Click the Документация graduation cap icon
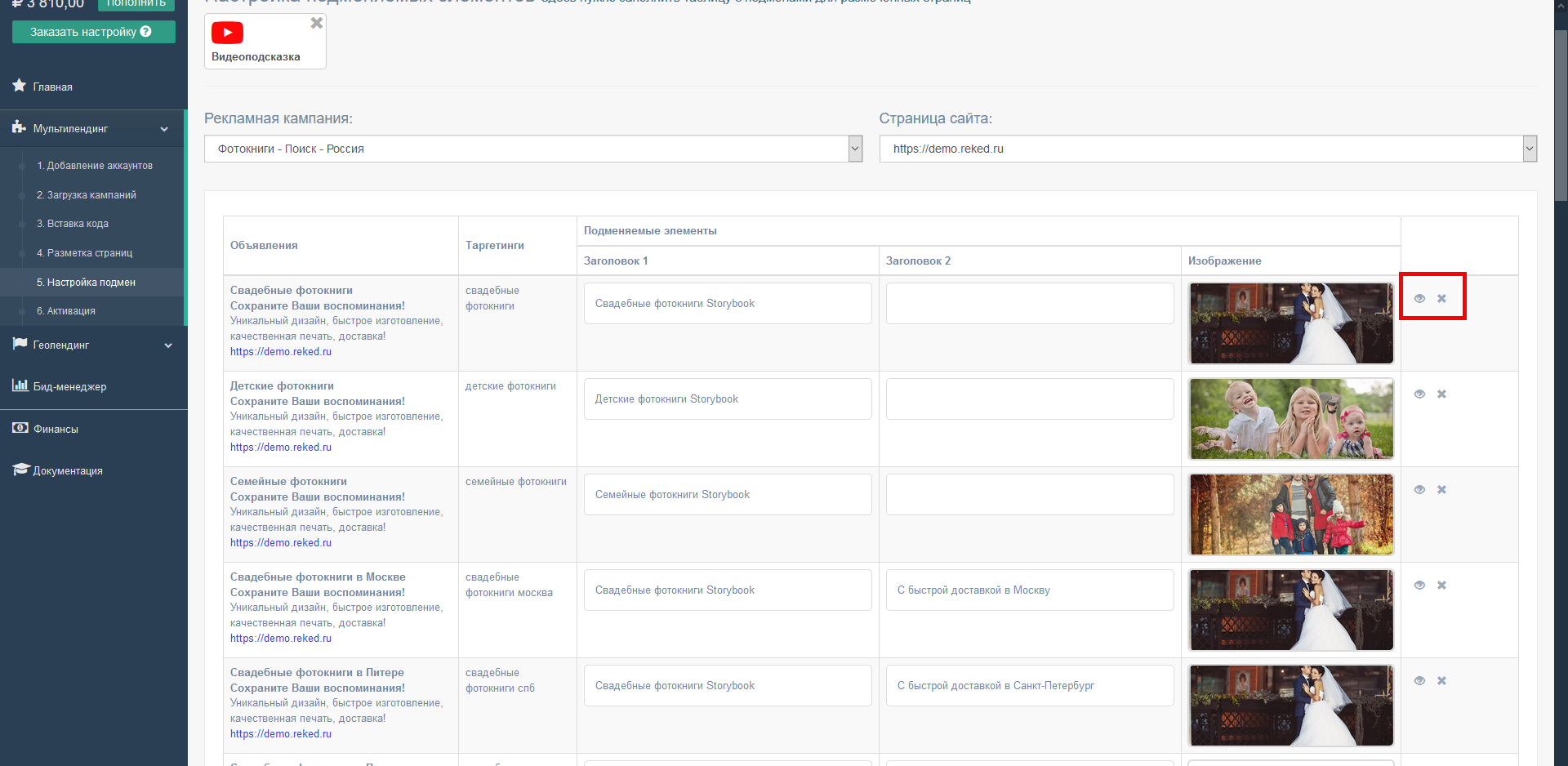1568x766 pixels. point(20,470)
